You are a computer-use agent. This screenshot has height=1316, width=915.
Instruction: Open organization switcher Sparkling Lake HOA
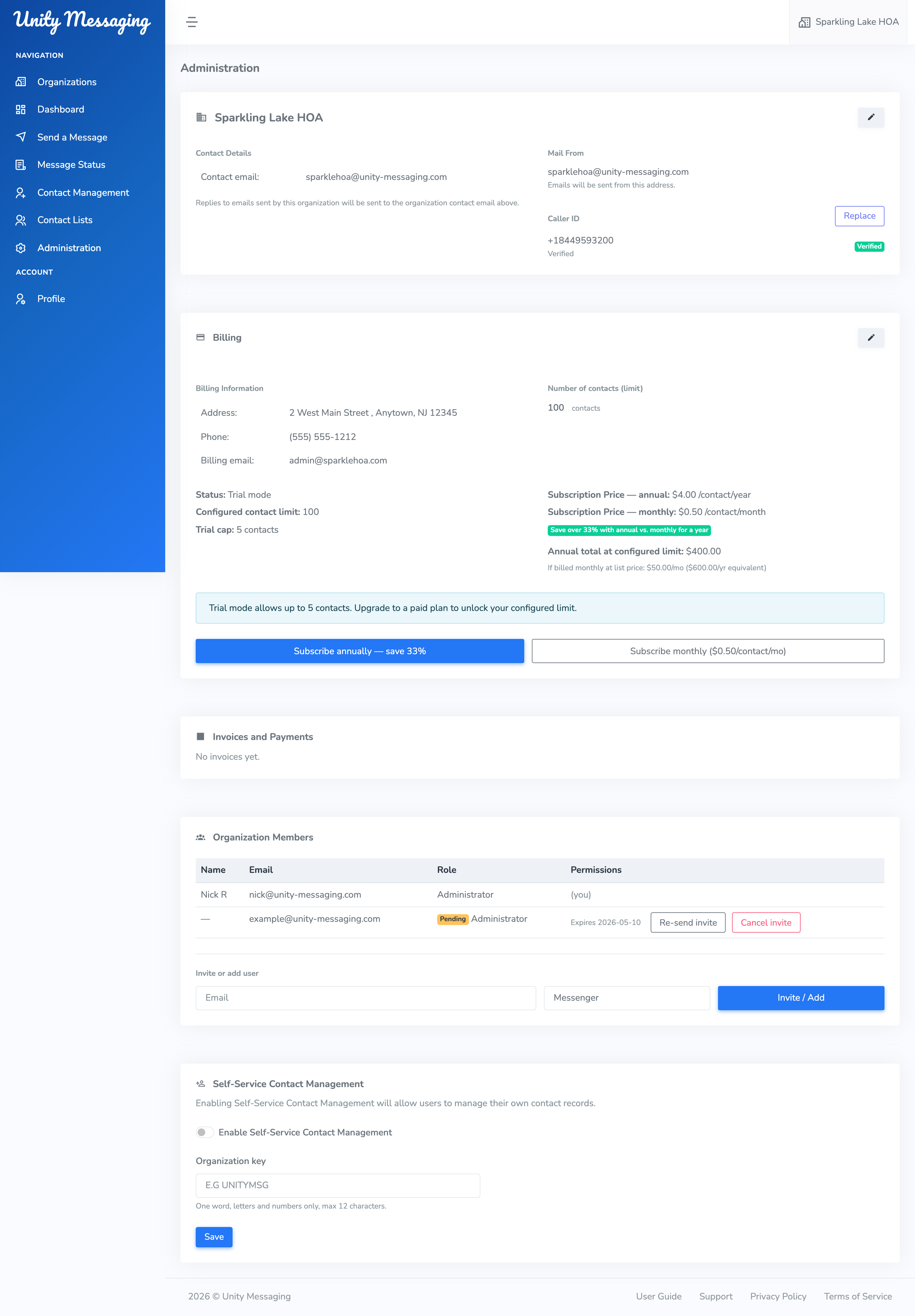[x=849, y=22]
